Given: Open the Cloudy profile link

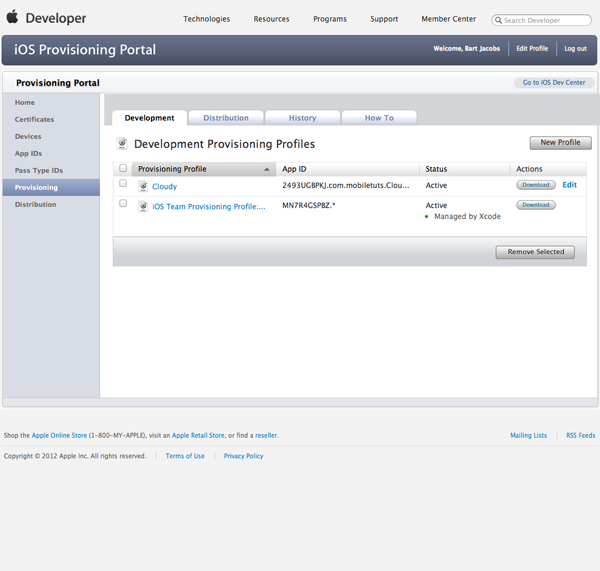Looking at the screenshot, I should (165, 186).
